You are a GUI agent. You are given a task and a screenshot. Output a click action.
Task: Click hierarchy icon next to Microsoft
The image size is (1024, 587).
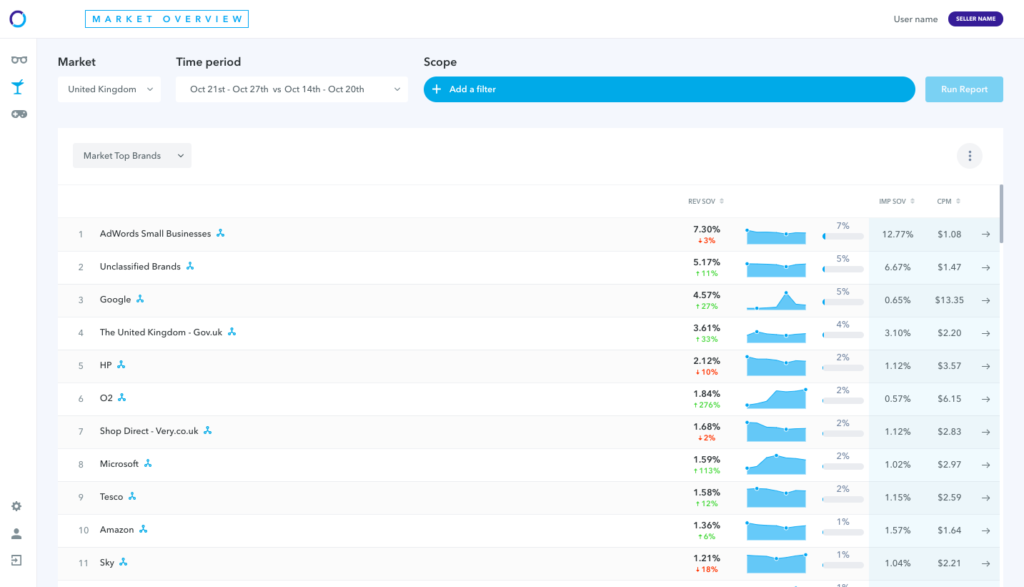148,463
